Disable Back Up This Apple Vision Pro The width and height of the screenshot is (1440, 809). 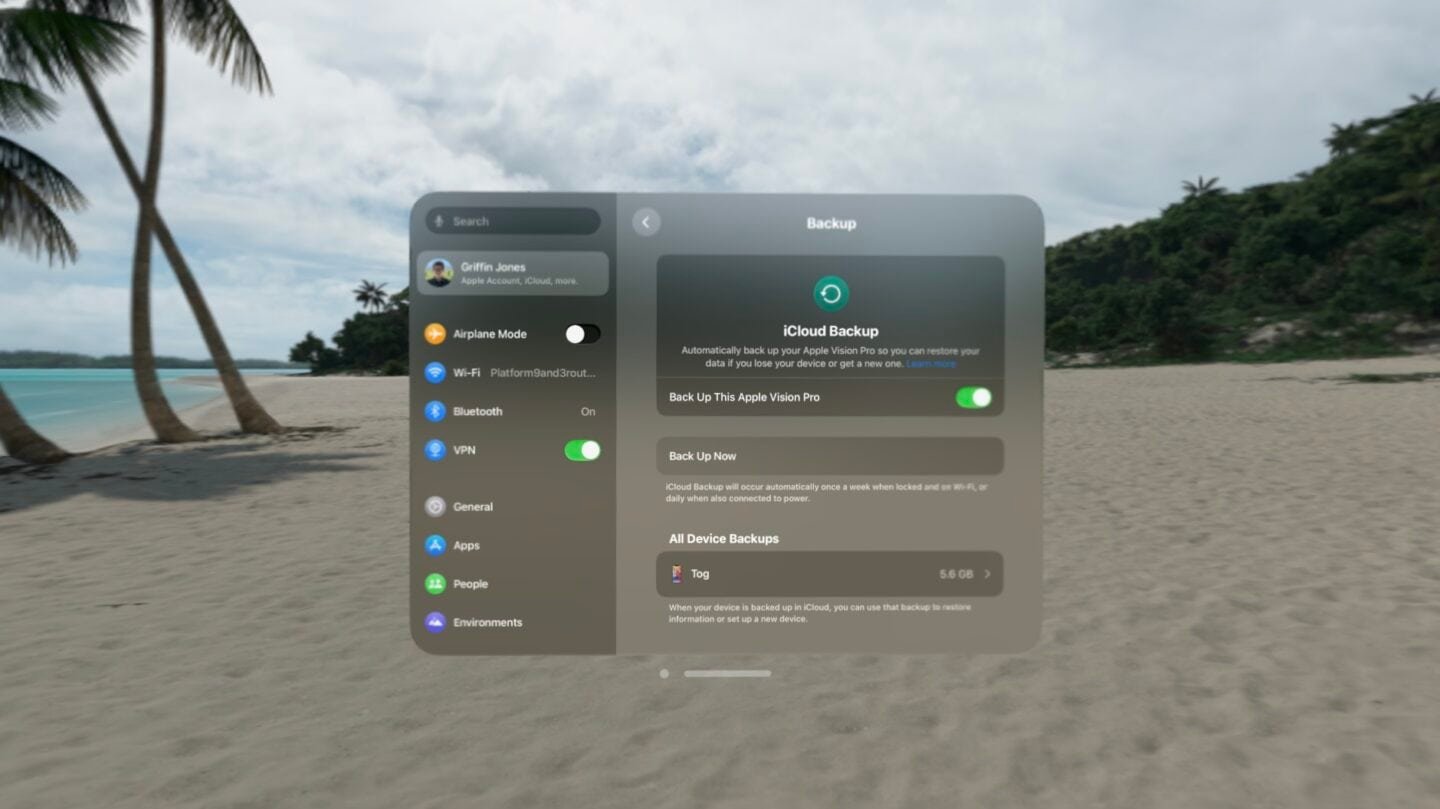(x=974, y=397)
